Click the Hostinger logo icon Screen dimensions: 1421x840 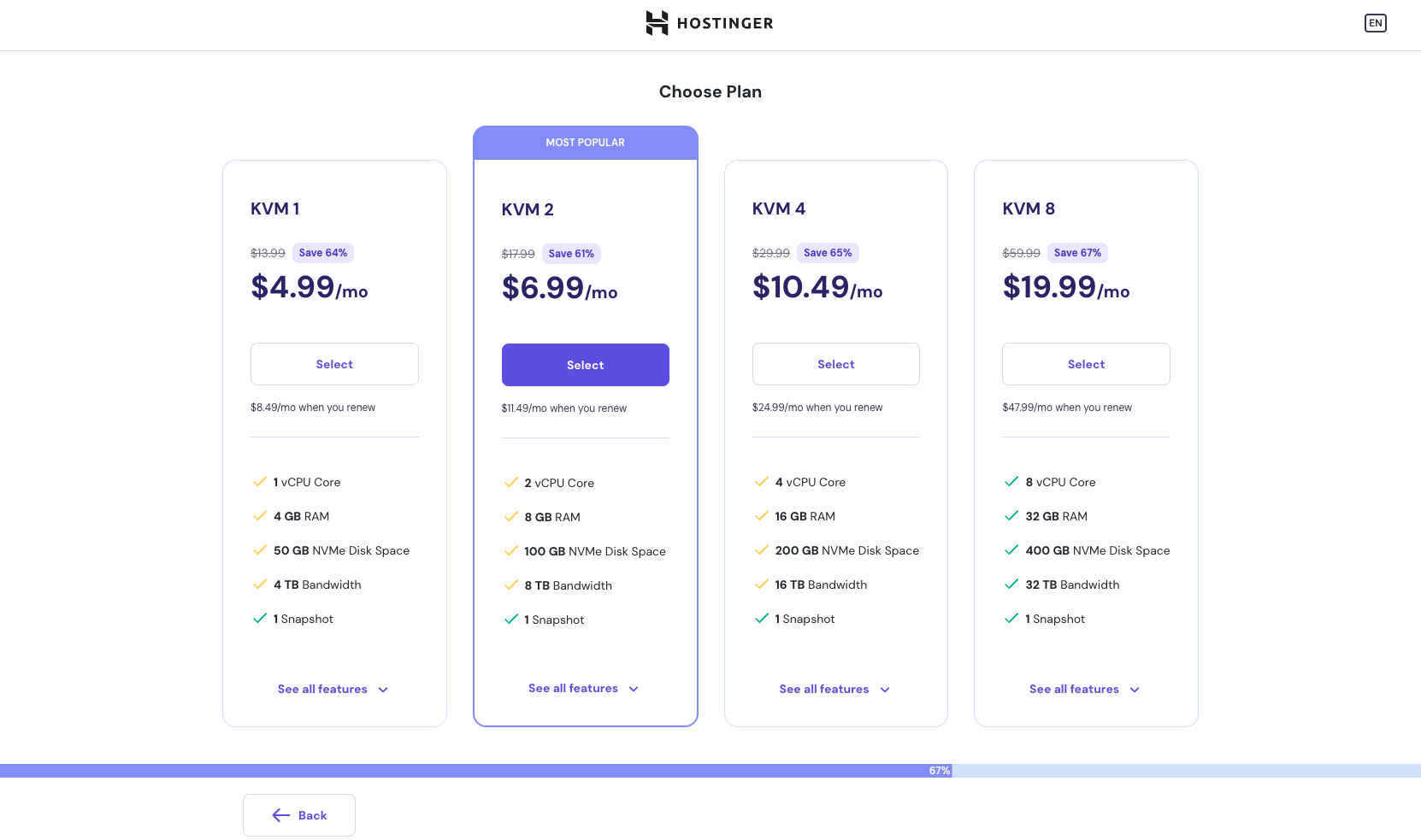pyautogui.click(x=657, y=23)
